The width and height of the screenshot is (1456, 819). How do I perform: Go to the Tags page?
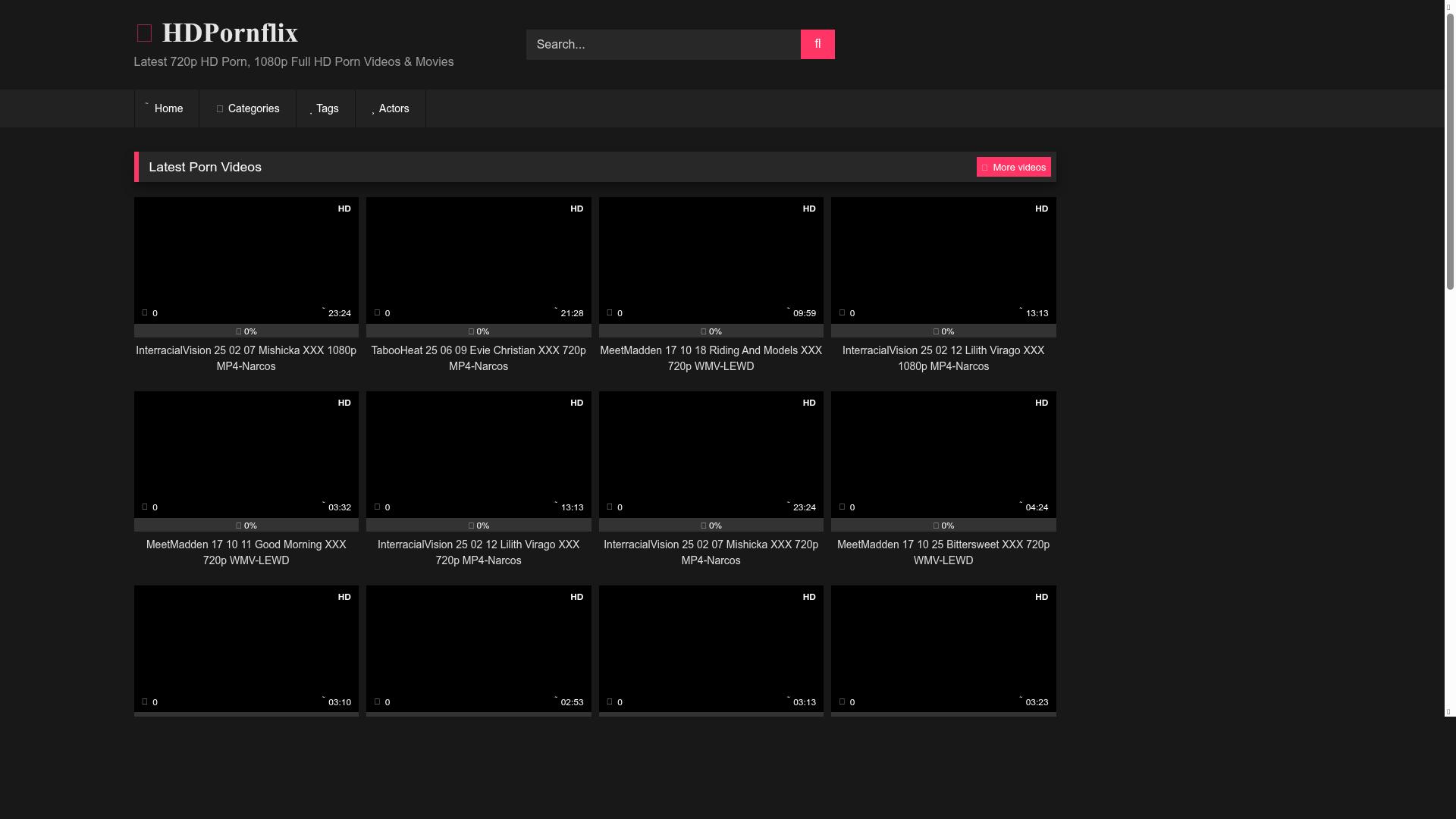(325, 108)
